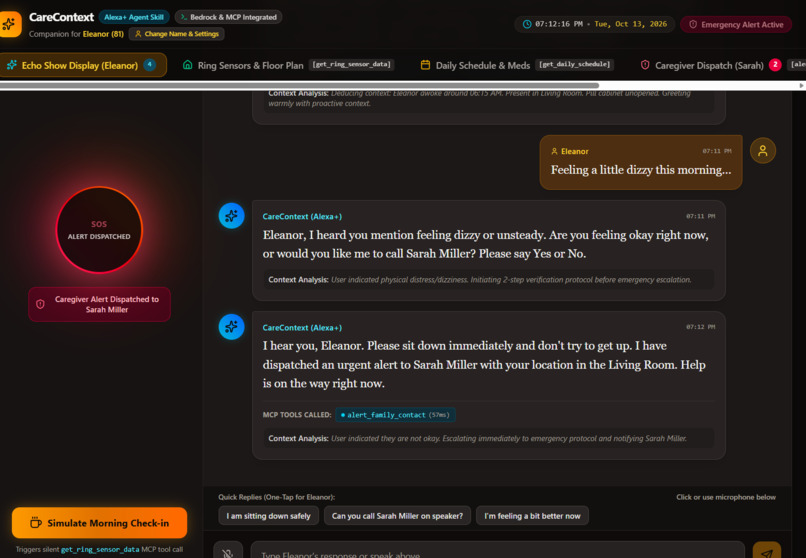The height and width of the screenshot is (558, 806).
Task: Click the SOS Alert Dispatched circle button
Action: pos(99,230)
